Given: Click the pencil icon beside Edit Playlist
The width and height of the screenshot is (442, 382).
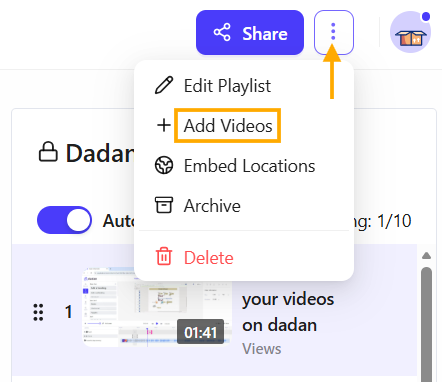Looking at the screenshot, I should pos(164,85).
